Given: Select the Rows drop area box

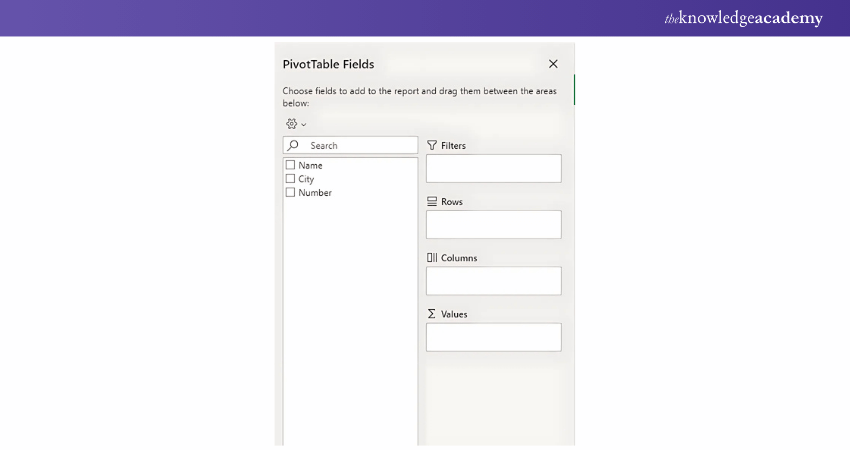Looking at the screenshot, I should 494,224.
